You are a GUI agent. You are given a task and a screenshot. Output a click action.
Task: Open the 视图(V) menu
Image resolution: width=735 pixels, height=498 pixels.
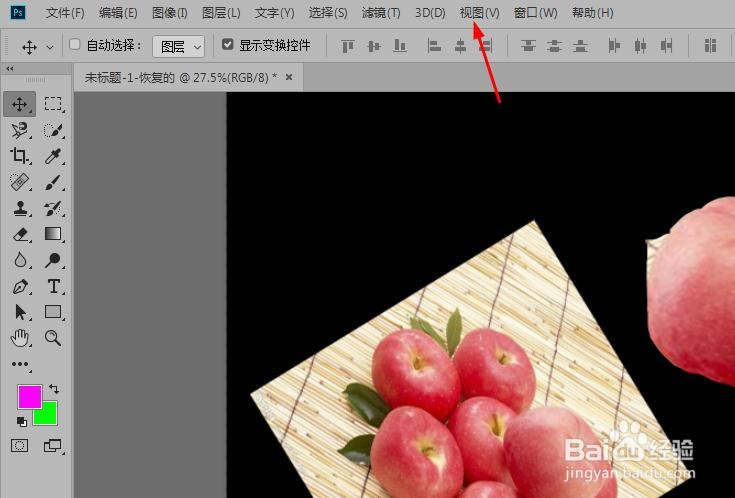tap(479, 13)
